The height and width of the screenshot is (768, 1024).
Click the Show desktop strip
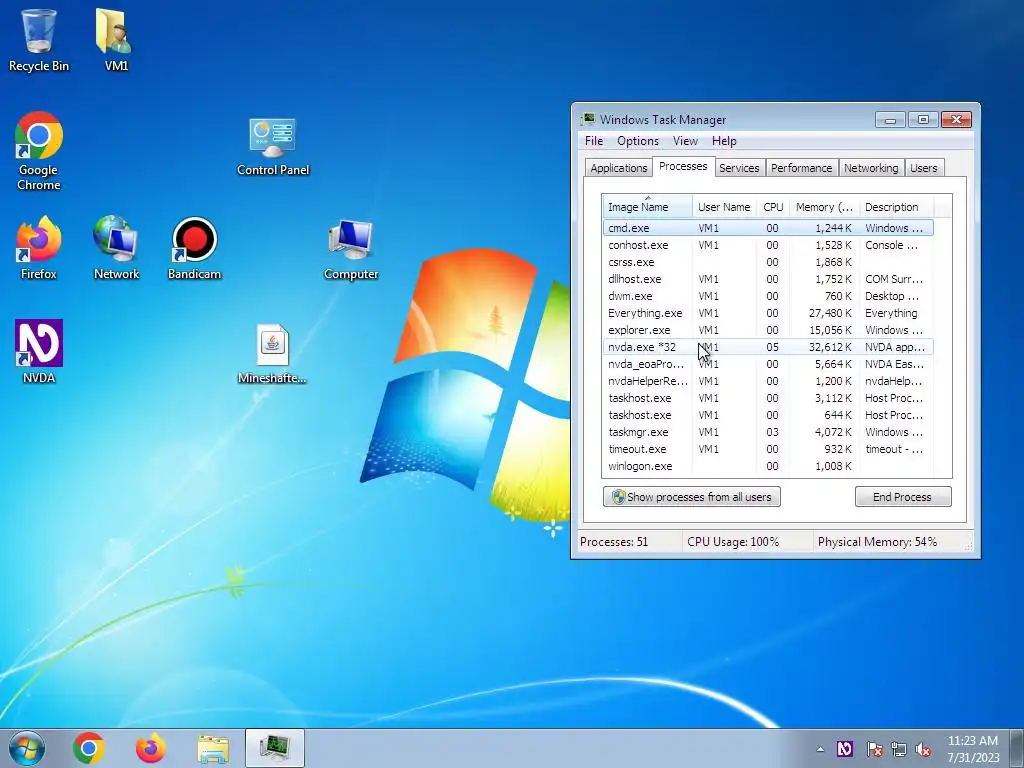point(1018,748)
